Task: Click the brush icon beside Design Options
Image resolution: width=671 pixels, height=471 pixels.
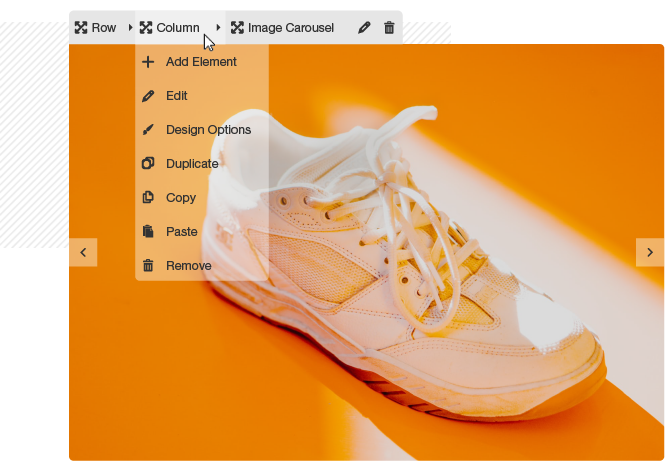Action: click(148, 130)
